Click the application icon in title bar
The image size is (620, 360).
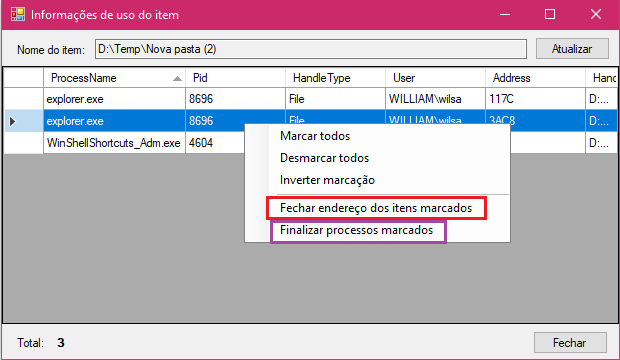18,15
